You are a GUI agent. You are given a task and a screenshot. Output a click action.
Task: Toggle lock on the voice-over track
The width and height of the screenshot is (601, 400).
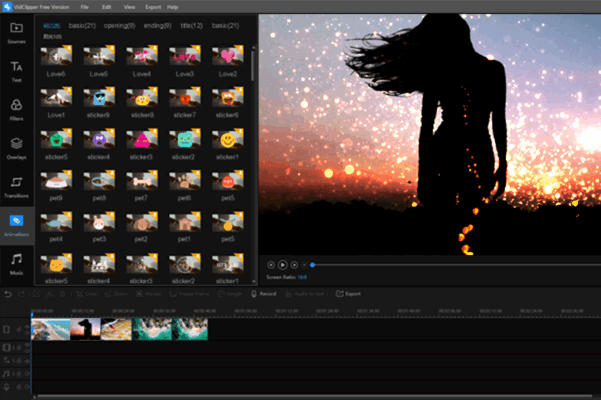[19, 387]
